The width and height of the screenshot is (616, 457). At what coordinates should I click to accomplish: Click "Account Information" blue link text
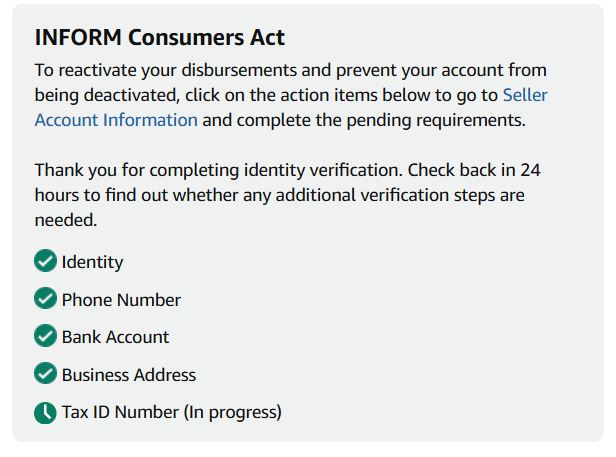coord(116,120)
